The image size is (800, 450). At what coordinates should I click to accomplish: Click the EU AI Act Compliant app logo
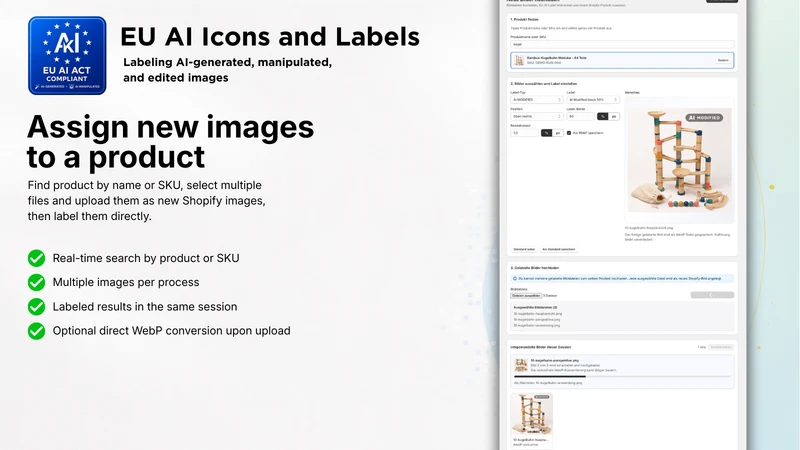click(67, 56)
